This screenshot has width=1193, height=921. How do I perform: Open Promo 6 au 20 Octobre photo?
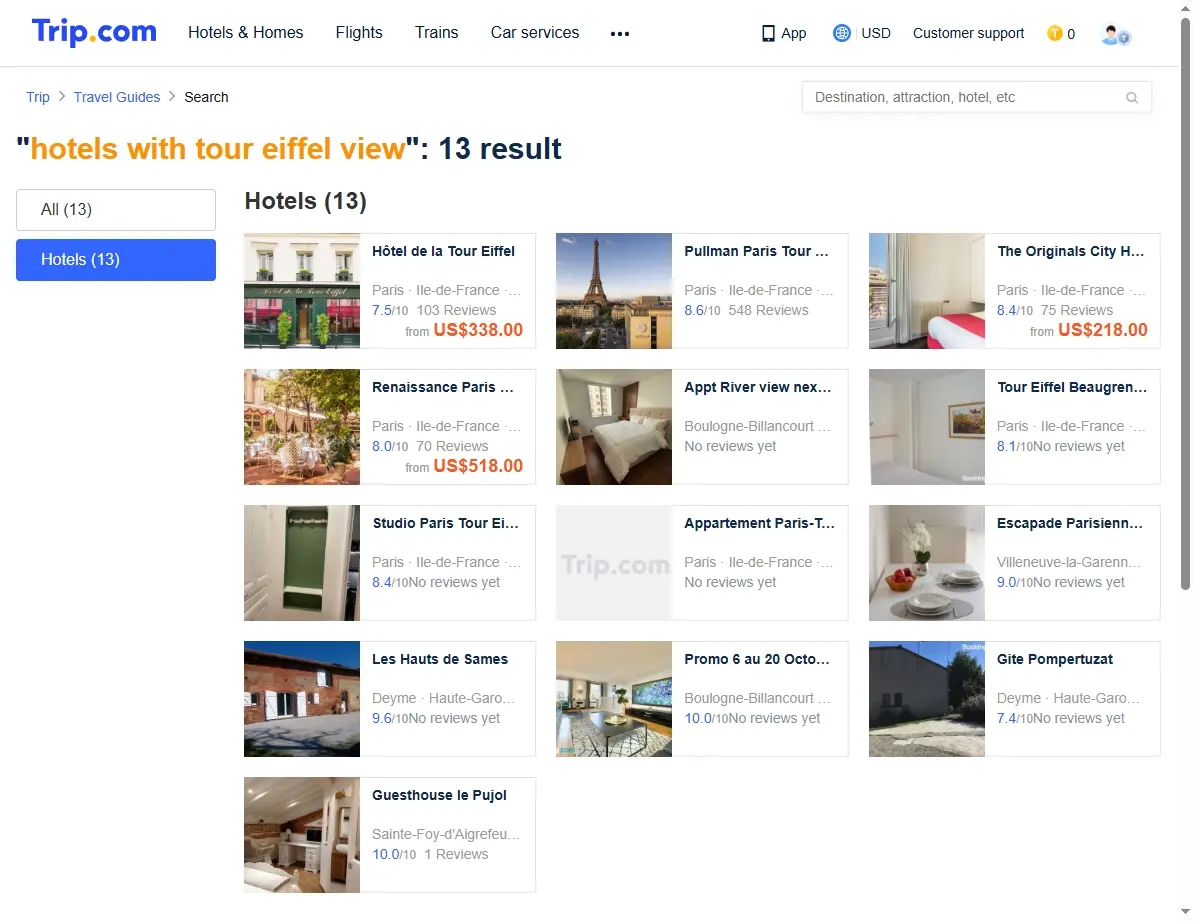coord(614,700)
